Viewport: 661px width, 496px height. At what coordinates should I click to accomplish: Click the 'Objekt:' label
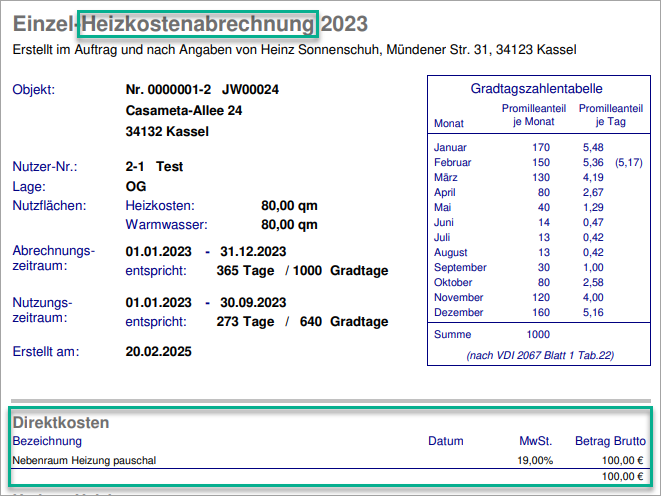click(34, 90)
